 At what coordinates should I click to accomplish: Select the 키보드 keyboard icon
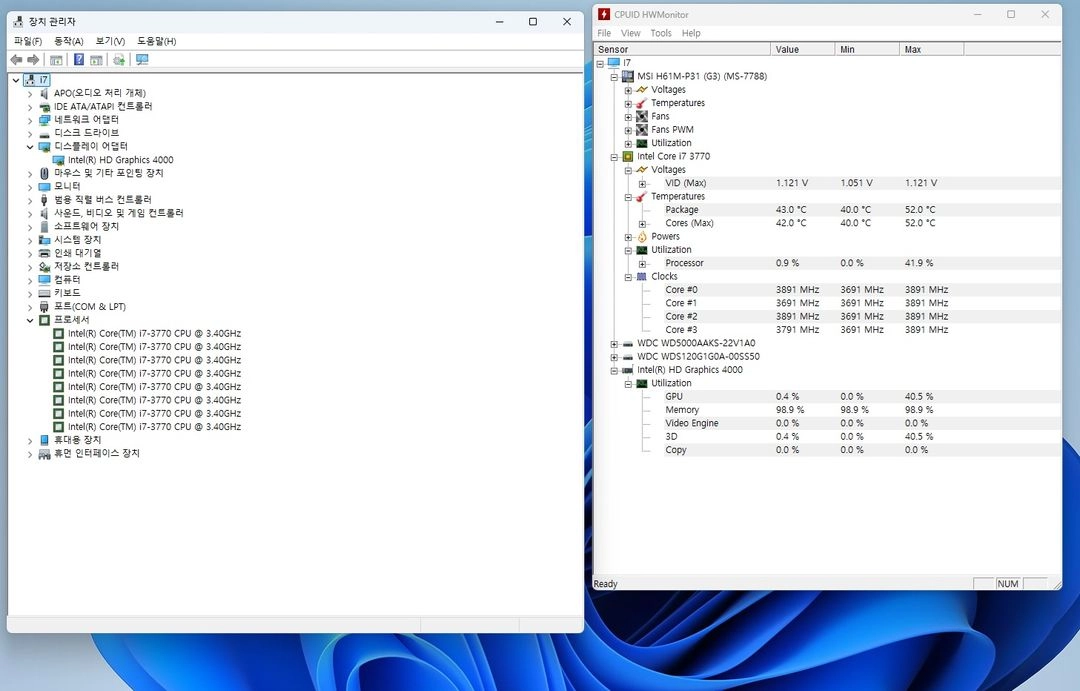(x=45, y=293)
